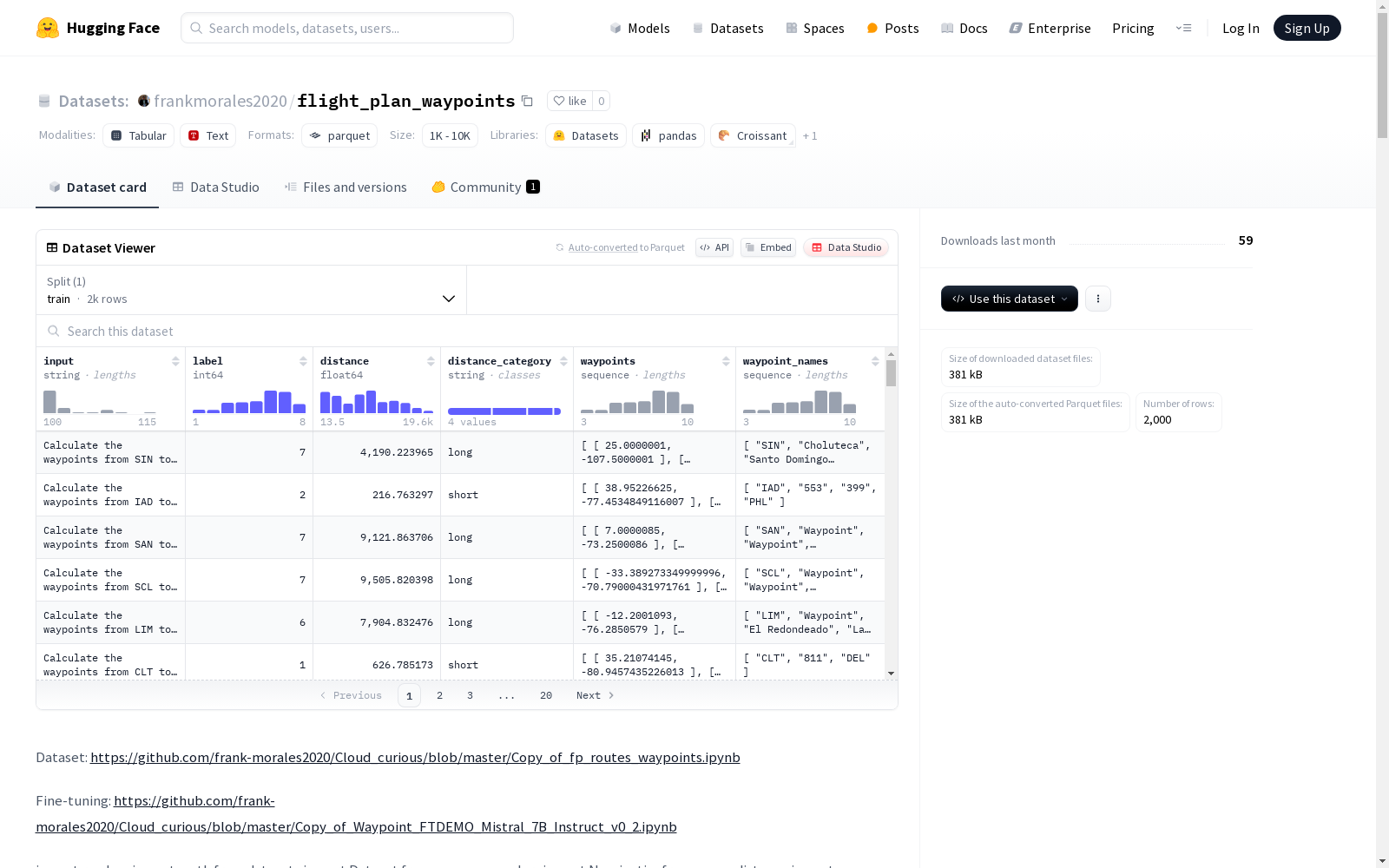This screenshot has height=868, width=1389.
Task: Open the Community tab
Action: [485, 187]
